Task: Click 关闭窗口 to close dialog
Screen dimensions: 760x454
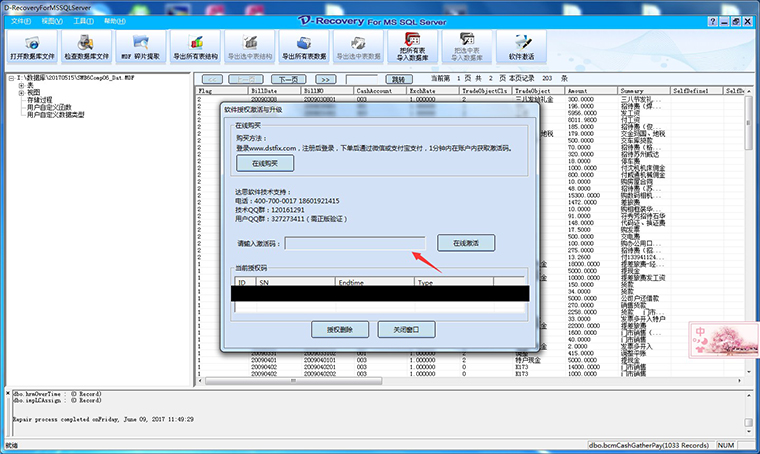Action: 406,329
